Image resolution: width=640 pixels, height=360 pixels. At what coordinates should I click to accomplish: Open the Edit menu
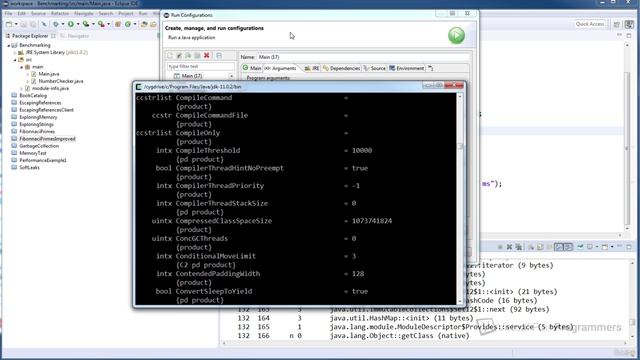(x=21, y=13)
